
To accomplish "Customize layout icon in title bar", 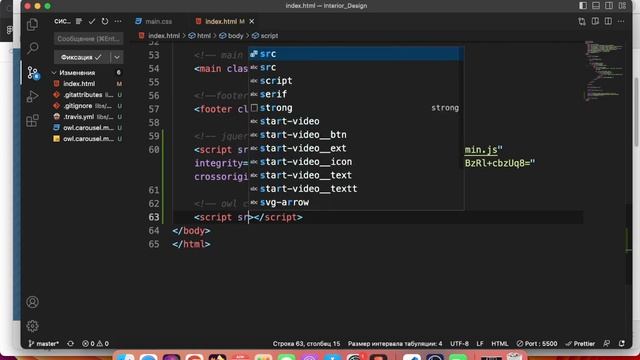I will coord(622,6).
